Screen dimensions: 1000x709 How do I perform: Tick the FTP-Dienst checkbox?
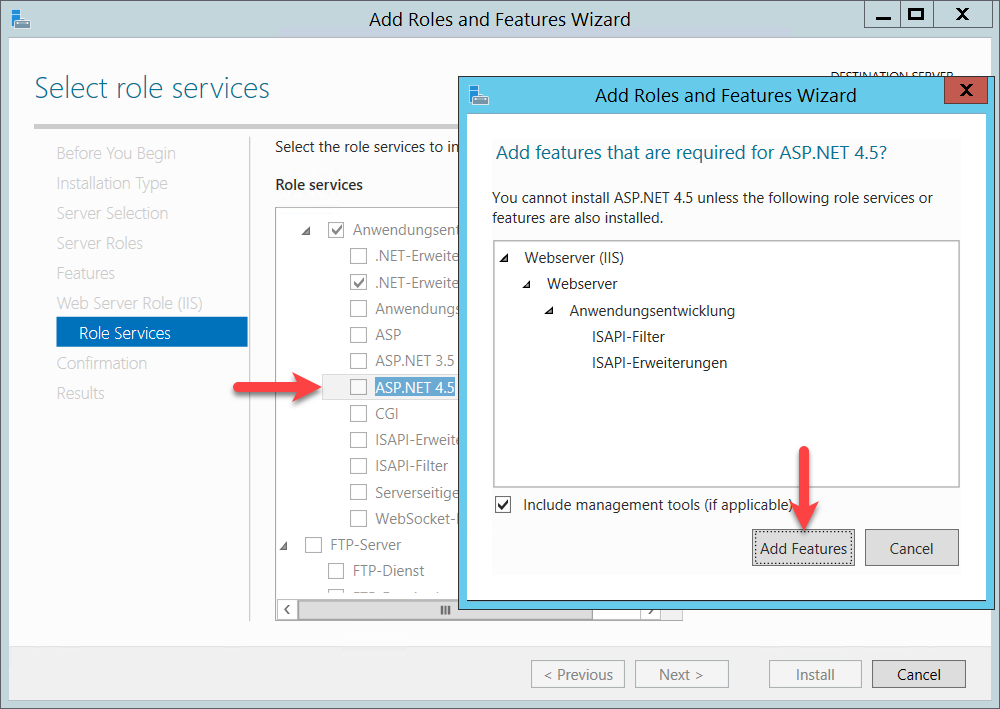point(336,571)
